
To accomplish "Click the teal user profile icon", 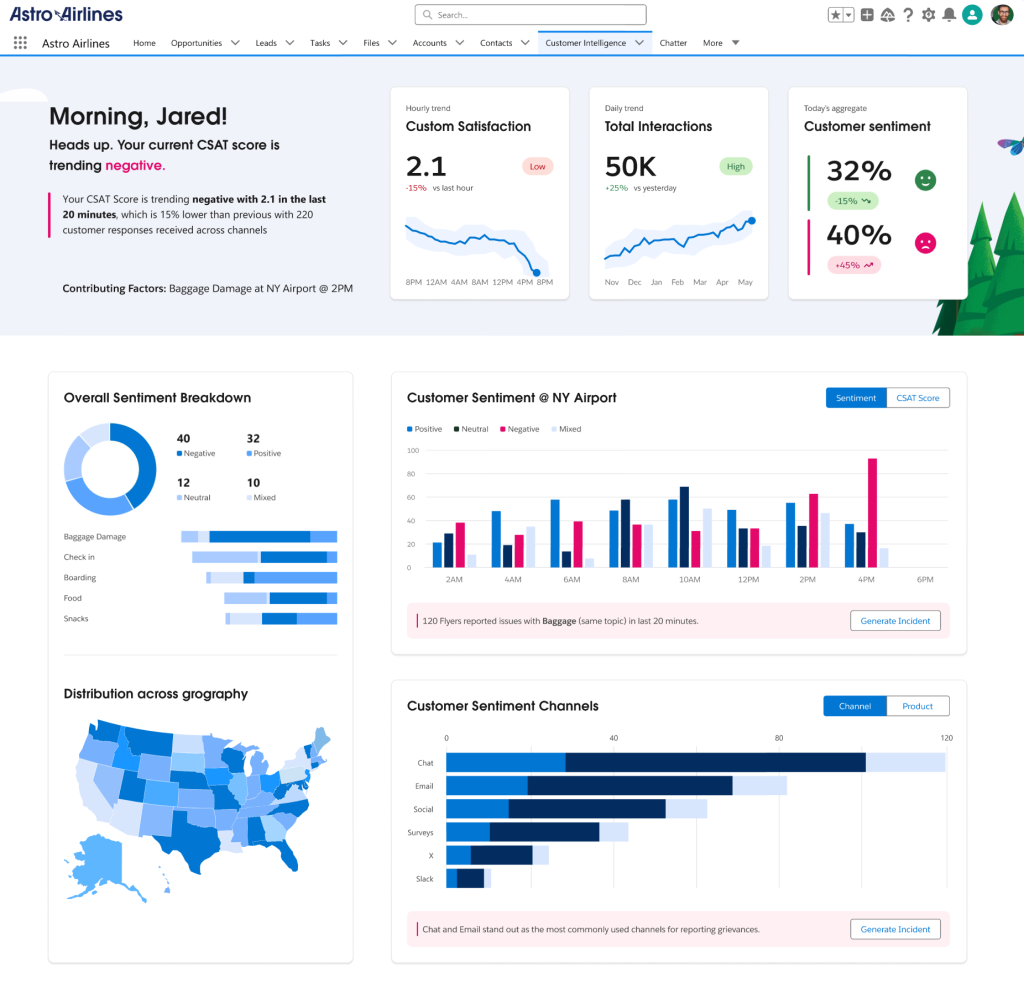I will tap(972, 15).
